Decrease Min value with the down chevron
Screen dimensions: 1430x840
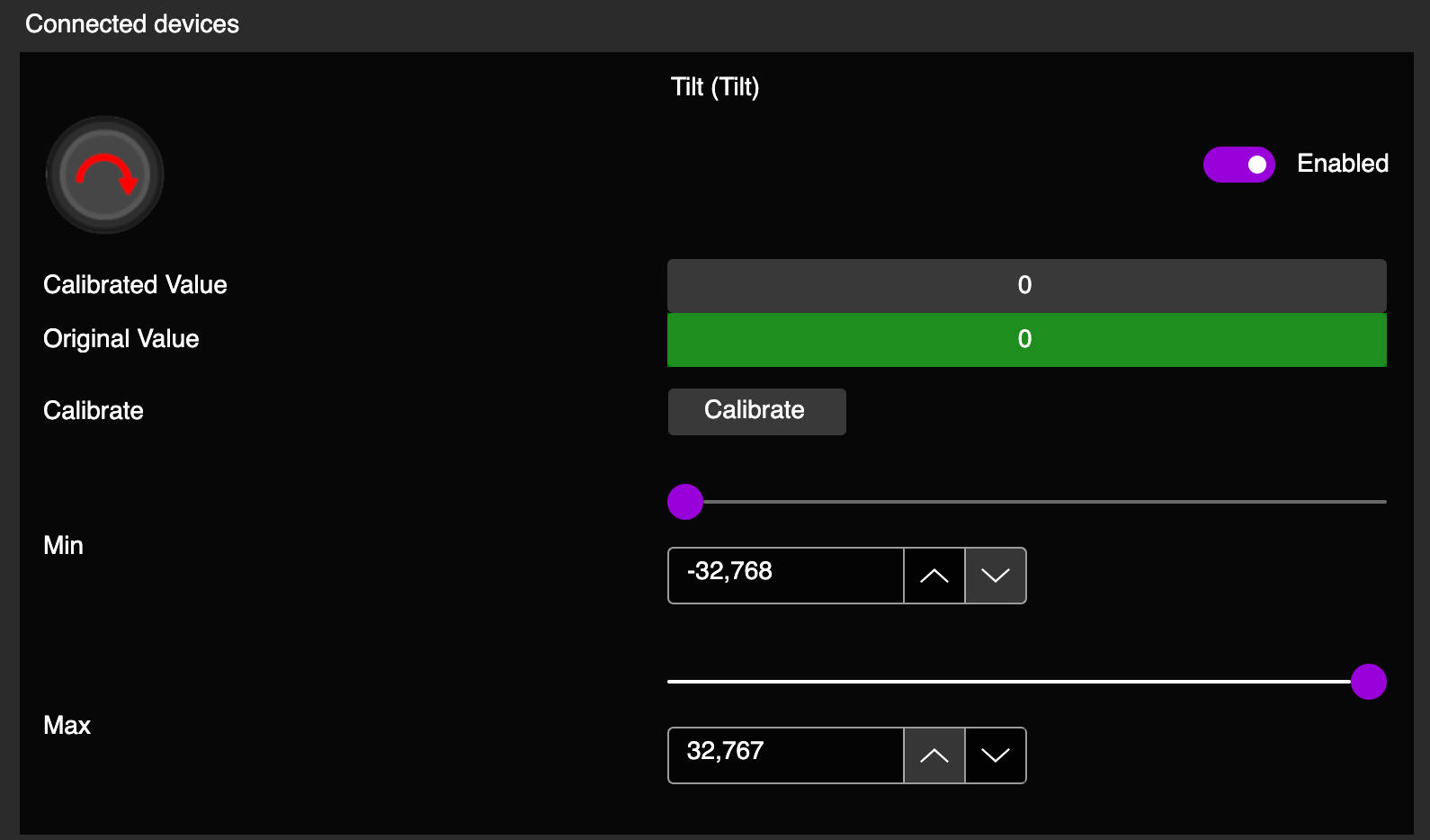tap(995, 576)
